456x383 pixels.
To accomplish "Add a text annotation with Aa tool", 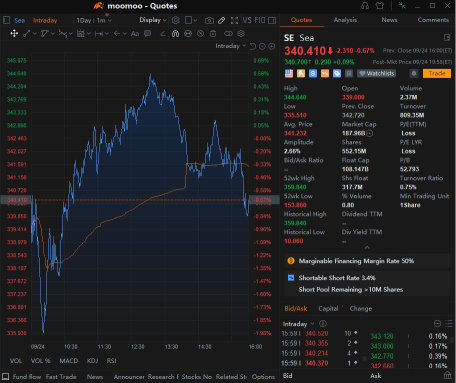I will click(x=135, y=33).
